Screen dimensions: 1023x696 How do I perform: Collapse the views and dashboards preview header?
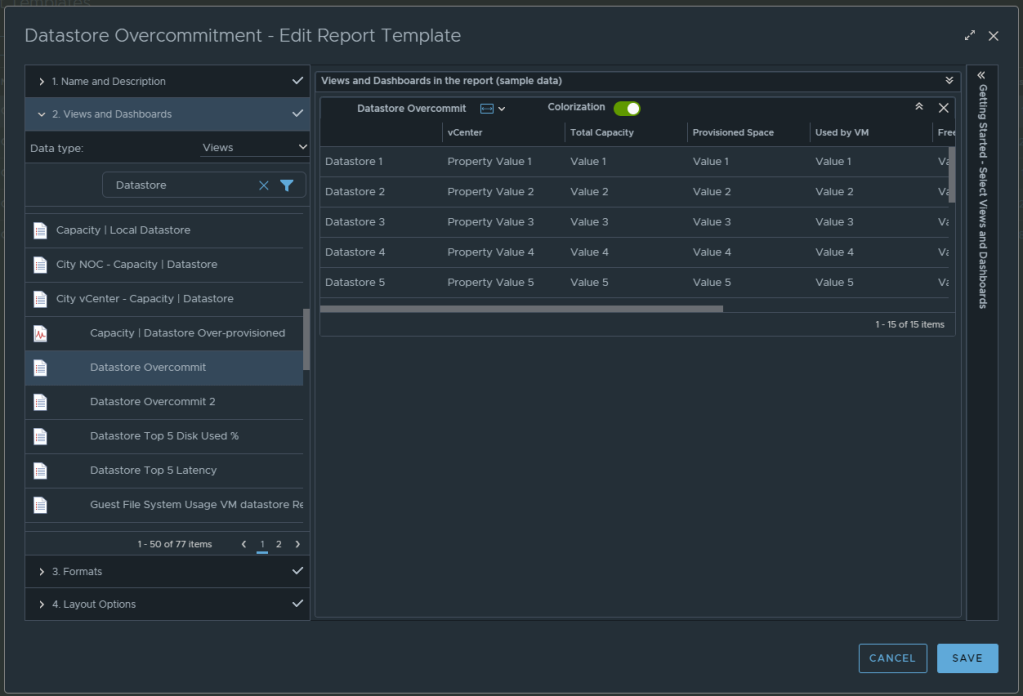click(949, 81)
